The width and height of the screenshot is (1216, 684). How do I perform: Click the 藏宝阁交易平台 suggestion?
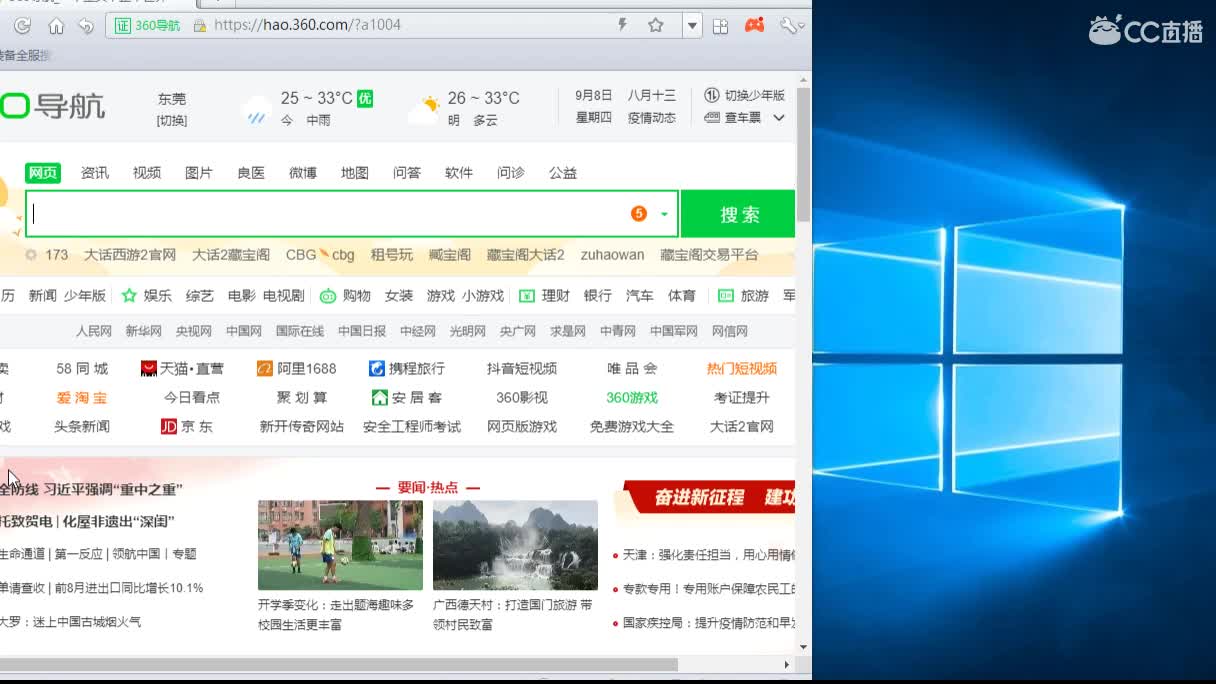(x=710, y=255)
